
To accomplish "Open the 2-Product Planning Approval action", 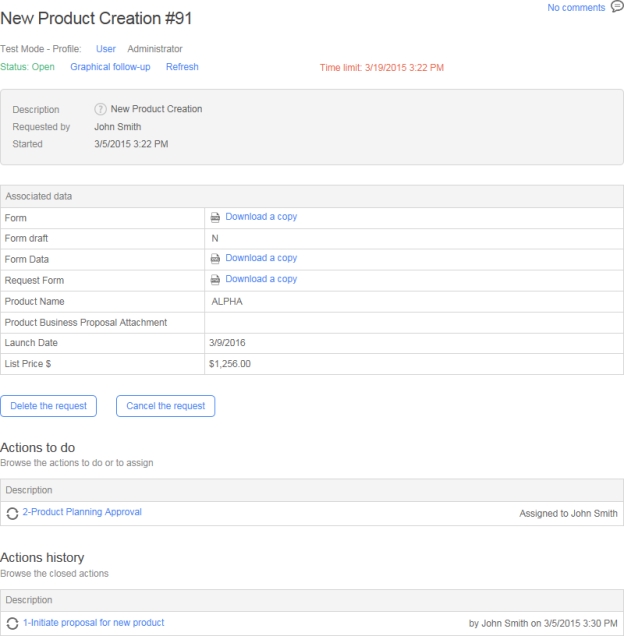I will pyautogui.click(x=82, y=512).
